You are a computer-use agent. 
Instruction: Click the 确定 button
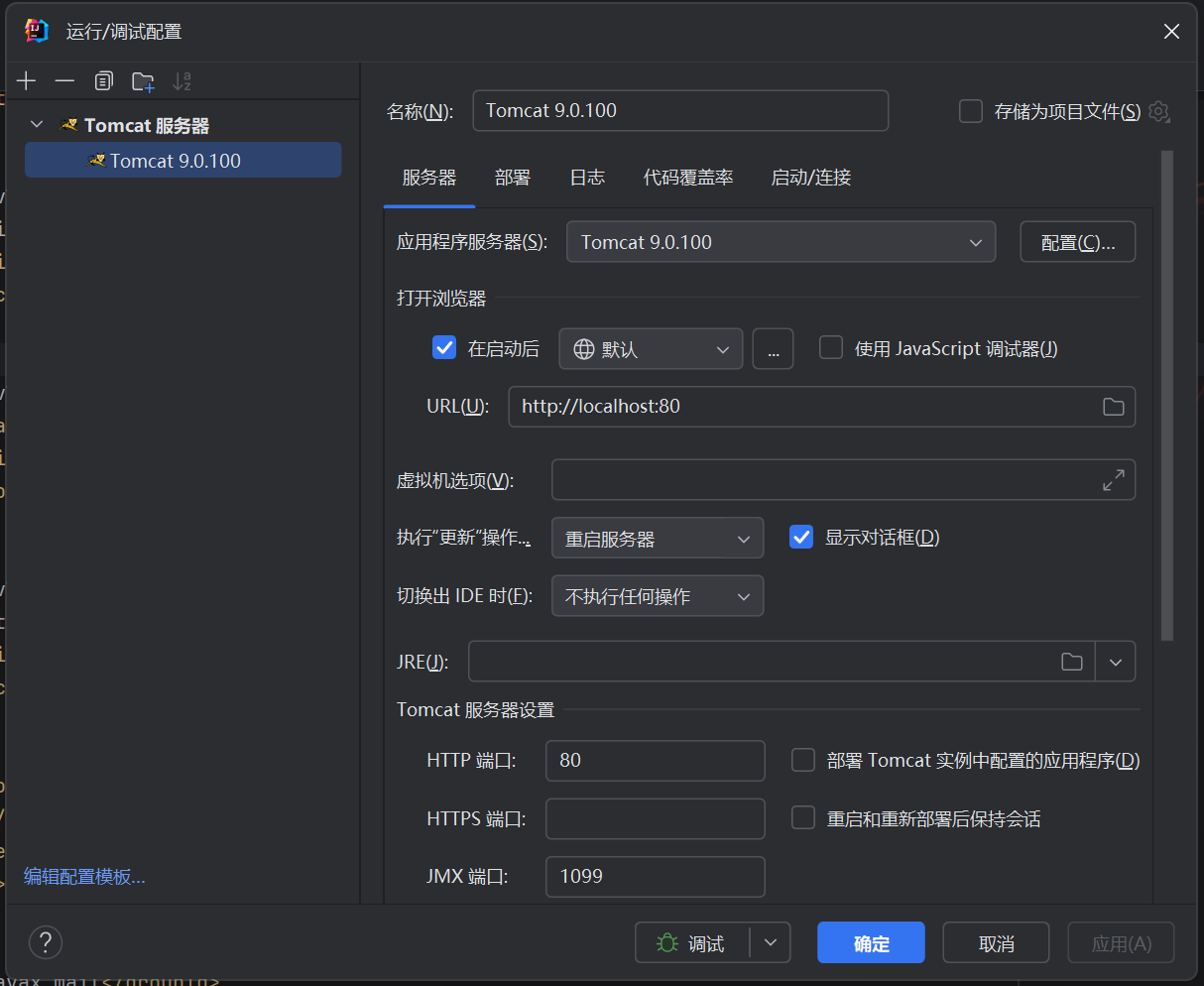tap(871, 943)
